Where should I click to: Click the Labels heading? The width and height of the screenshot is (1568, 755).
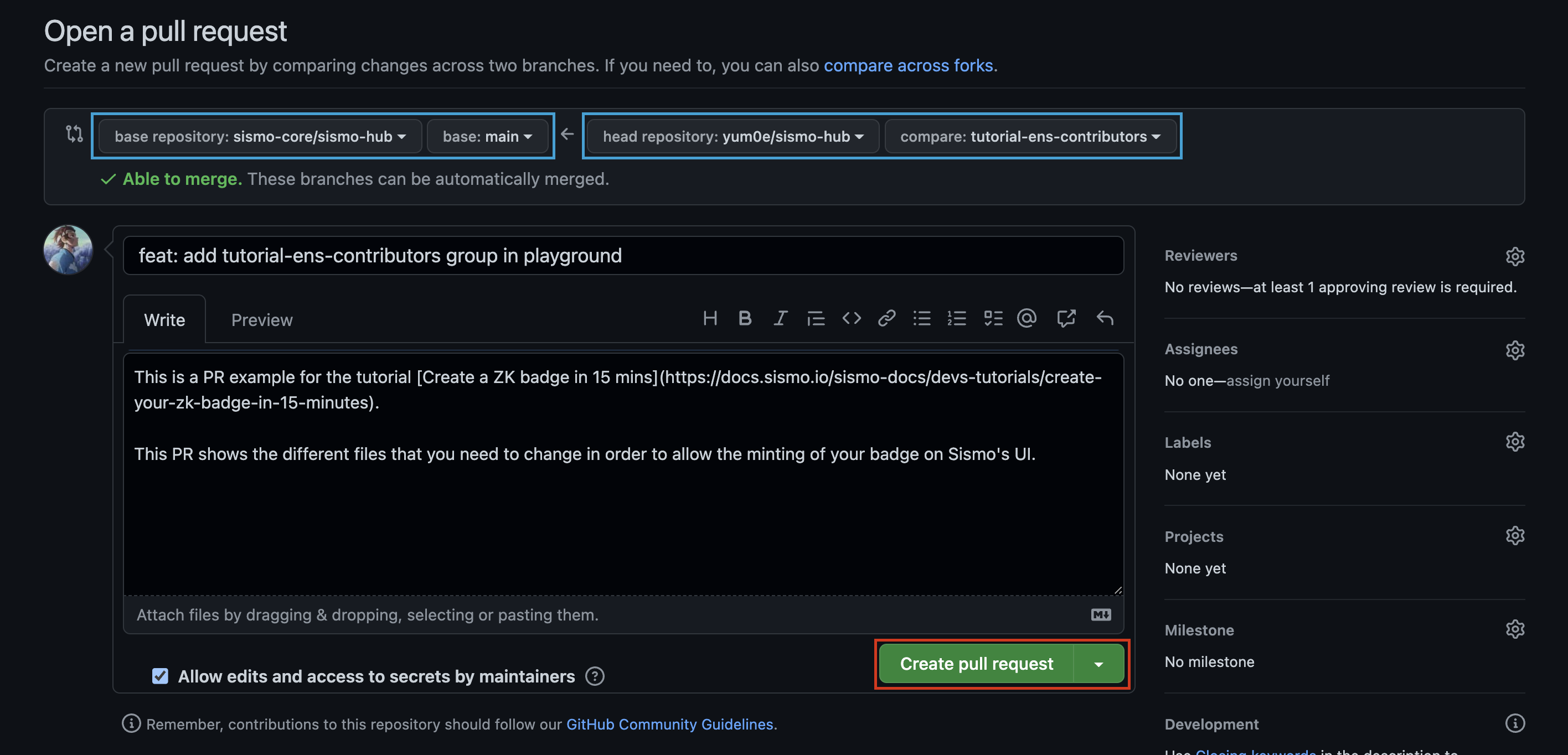(x=1188, y=443)
